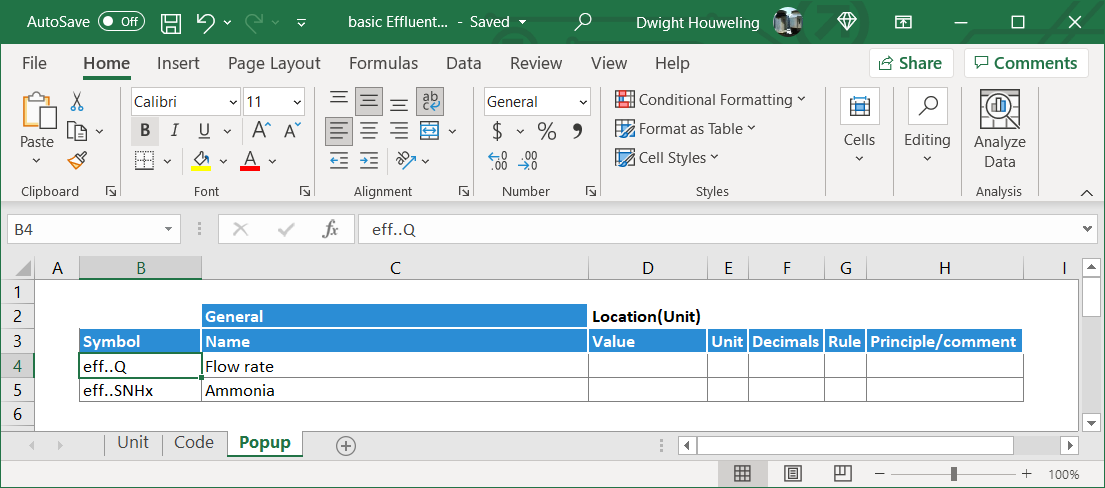
Task: Click the Save floppy disk icon
Action: point(171,22)
